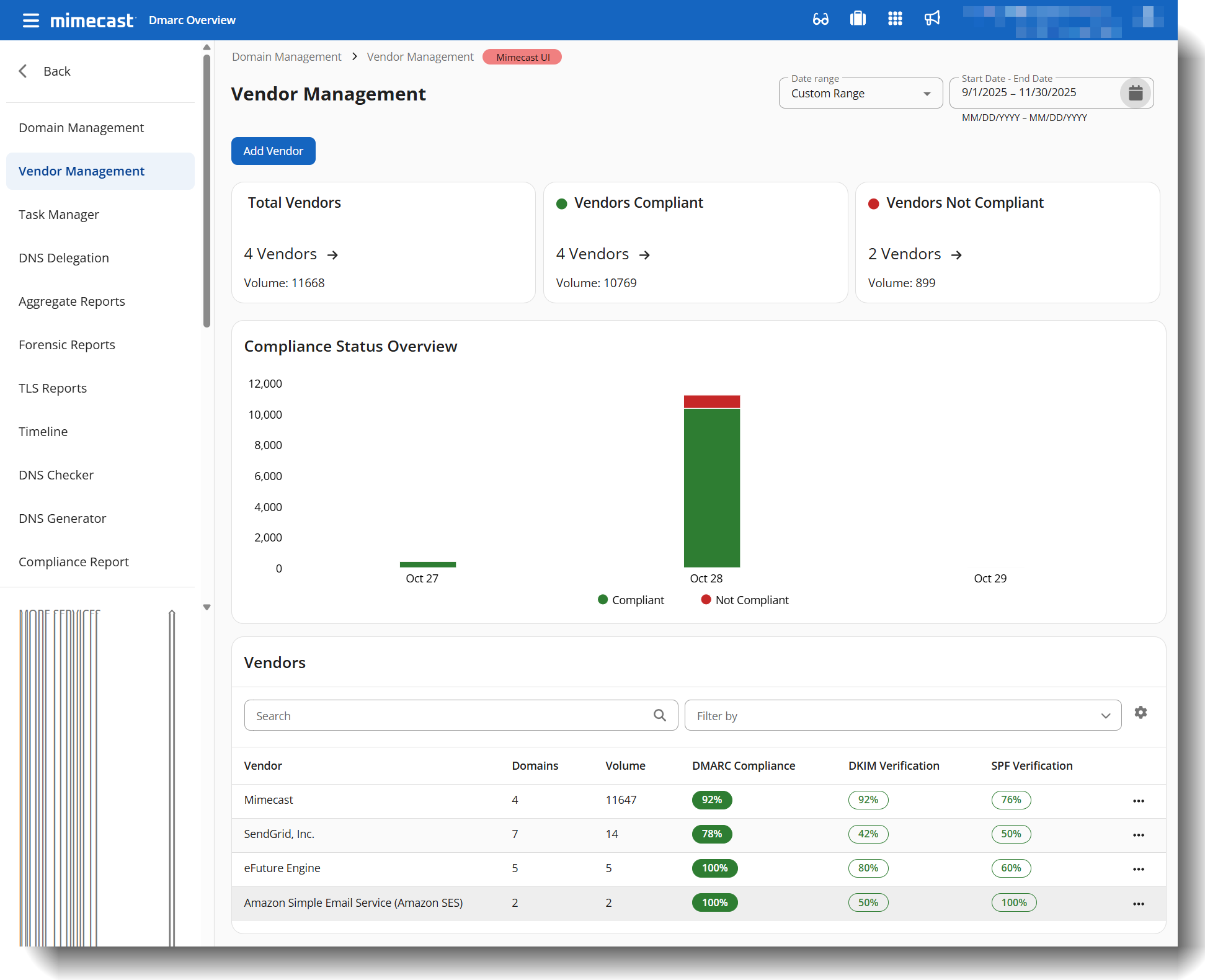Click the megaphone announcements icon

932,19
